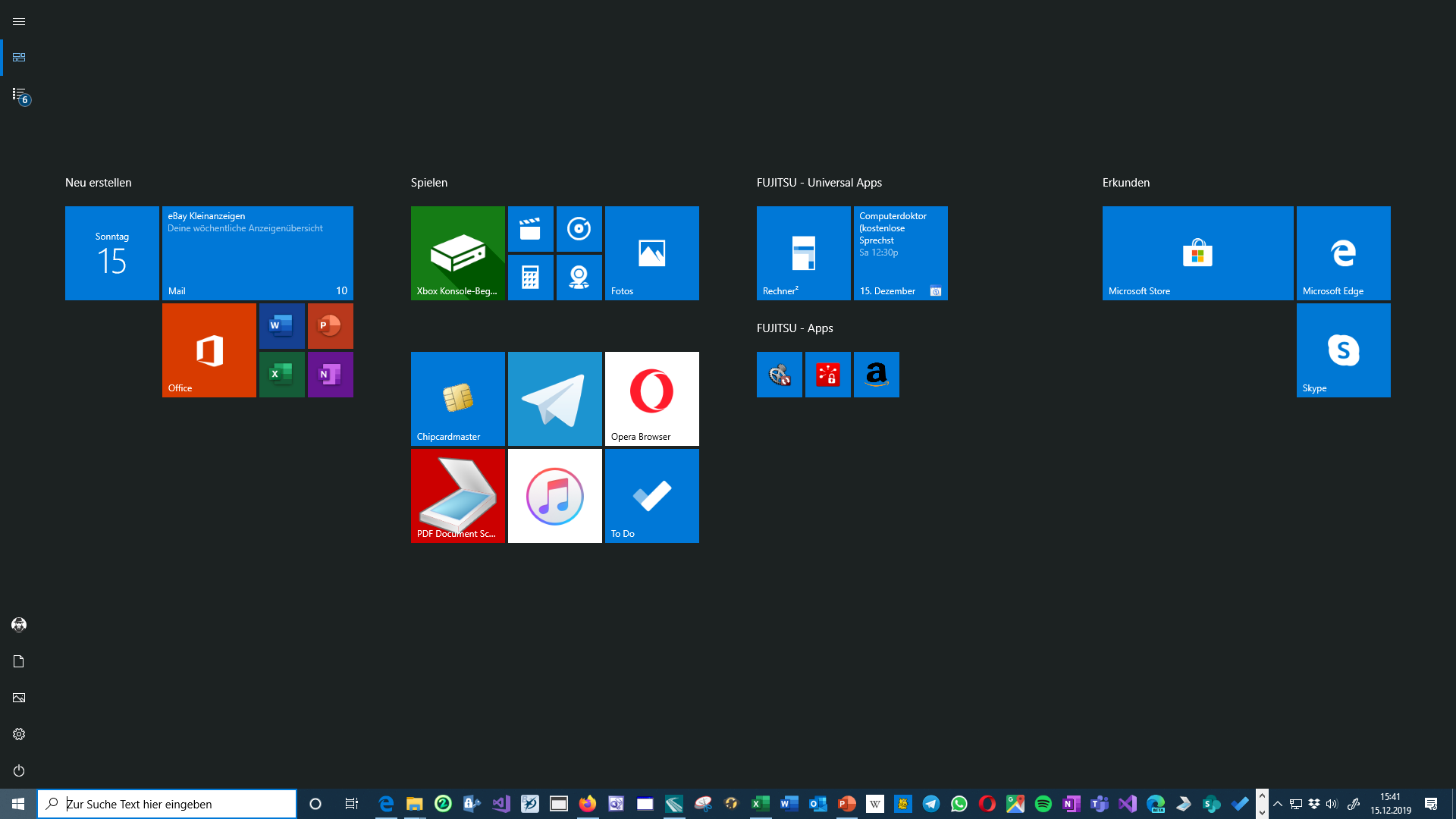
Task: Open Xbox Konsole-Begleiter tile
Action: point(457,253)
